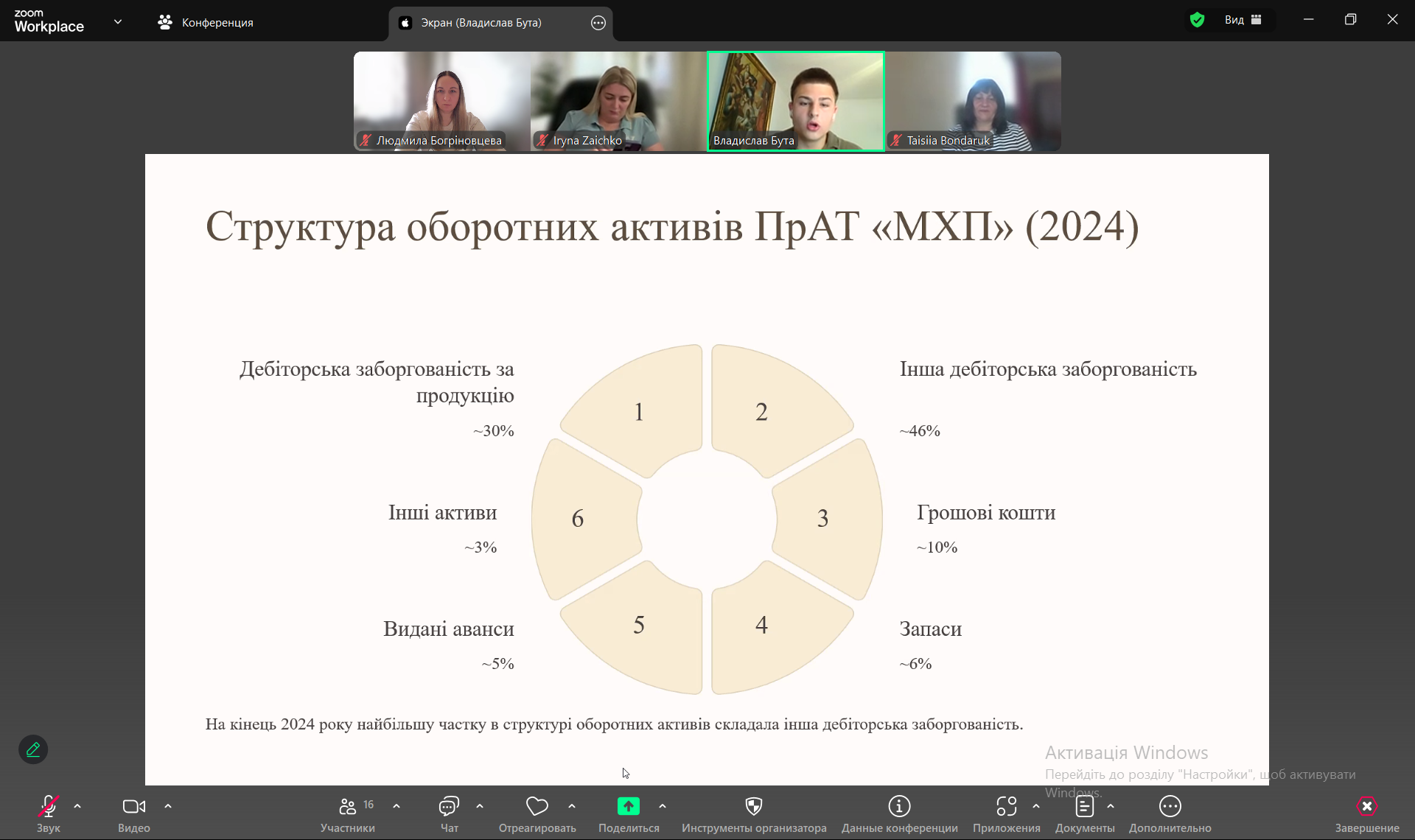The width and height of the screenshot is (1415, 840).
Task: Open the Приложения apps icon
Action: tap(1006, 807)
